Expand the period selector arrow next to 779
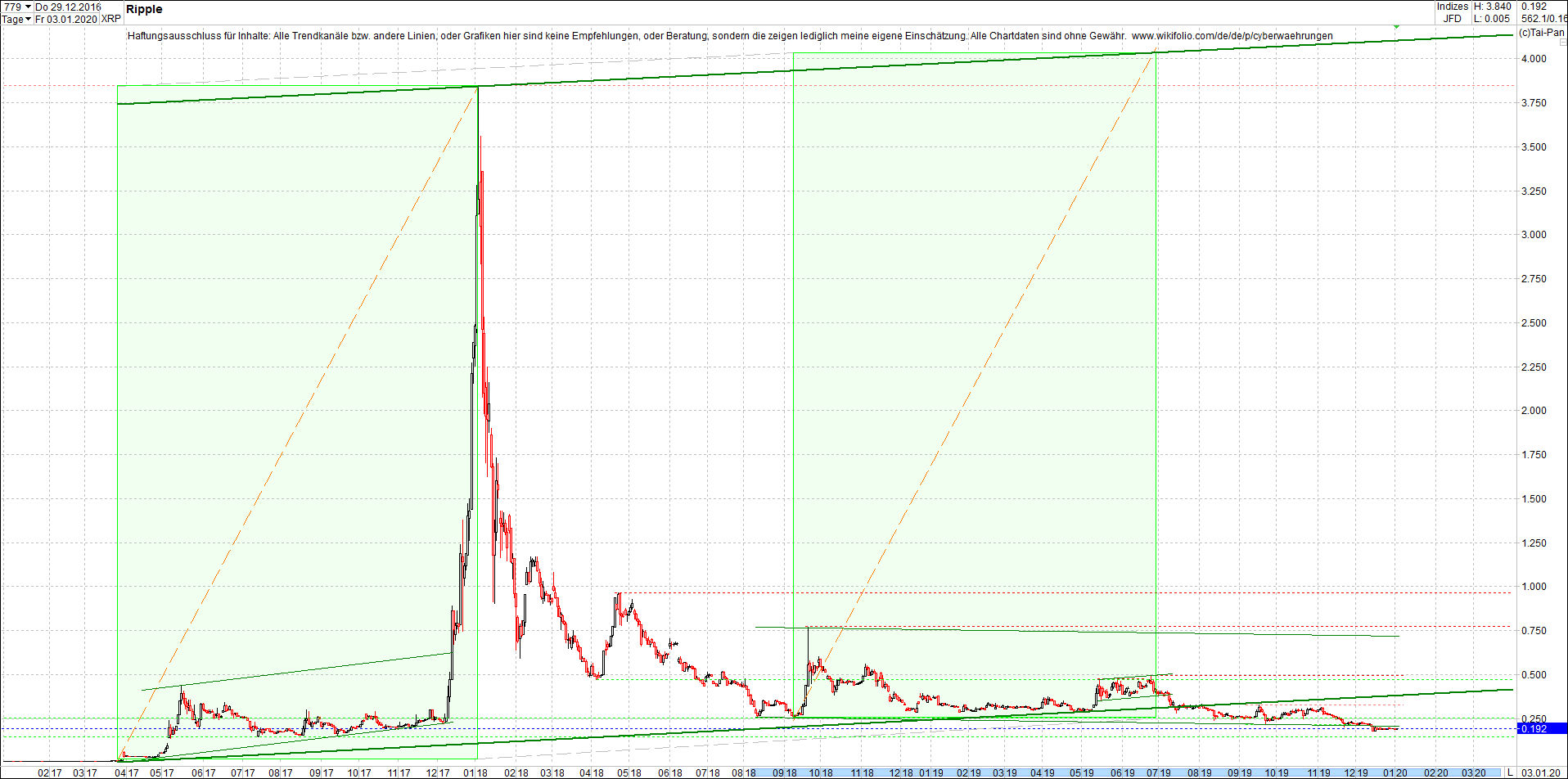Image resolution: width=1568 pixels, height=779 pixels. tap(27, 7)
